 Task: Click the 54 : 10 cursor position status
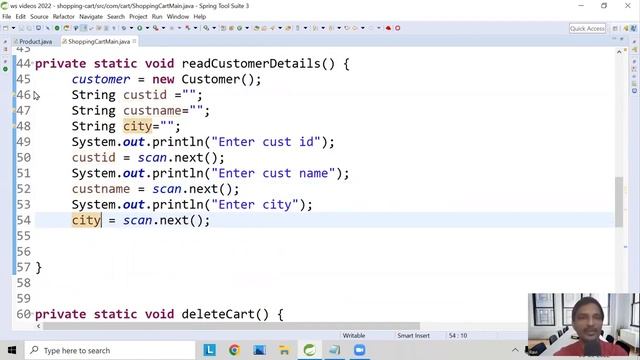pos(458,336)
